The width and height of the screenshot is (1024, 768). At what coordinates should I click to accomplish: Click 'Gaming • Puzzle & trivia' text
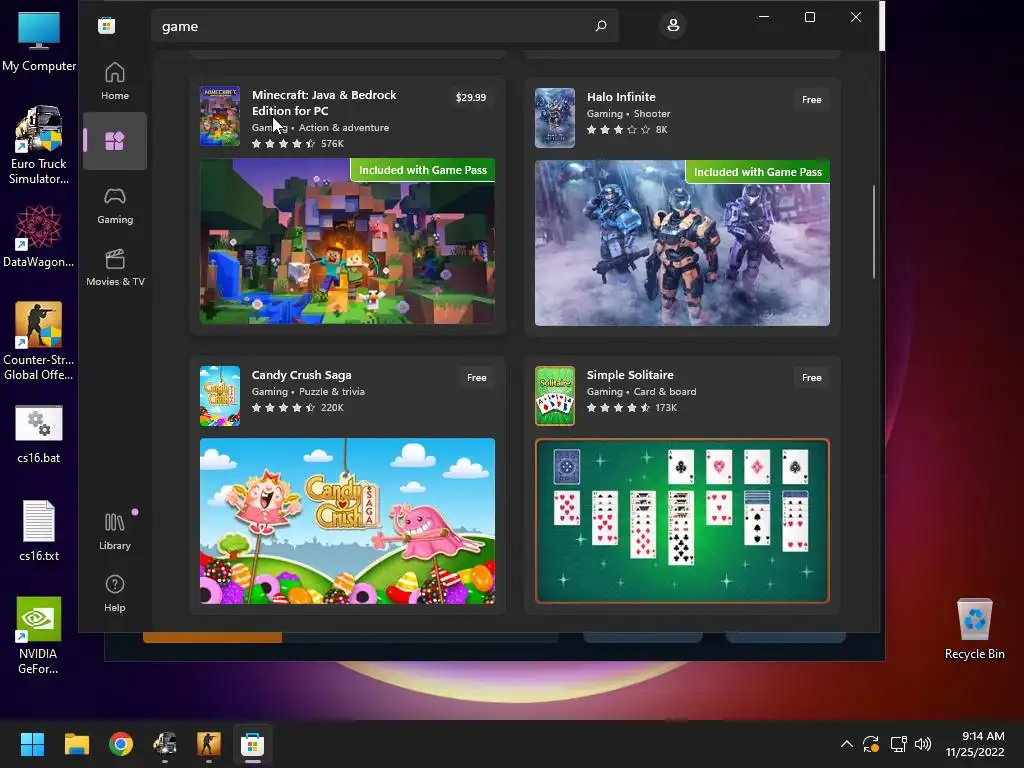click(308, 392)
